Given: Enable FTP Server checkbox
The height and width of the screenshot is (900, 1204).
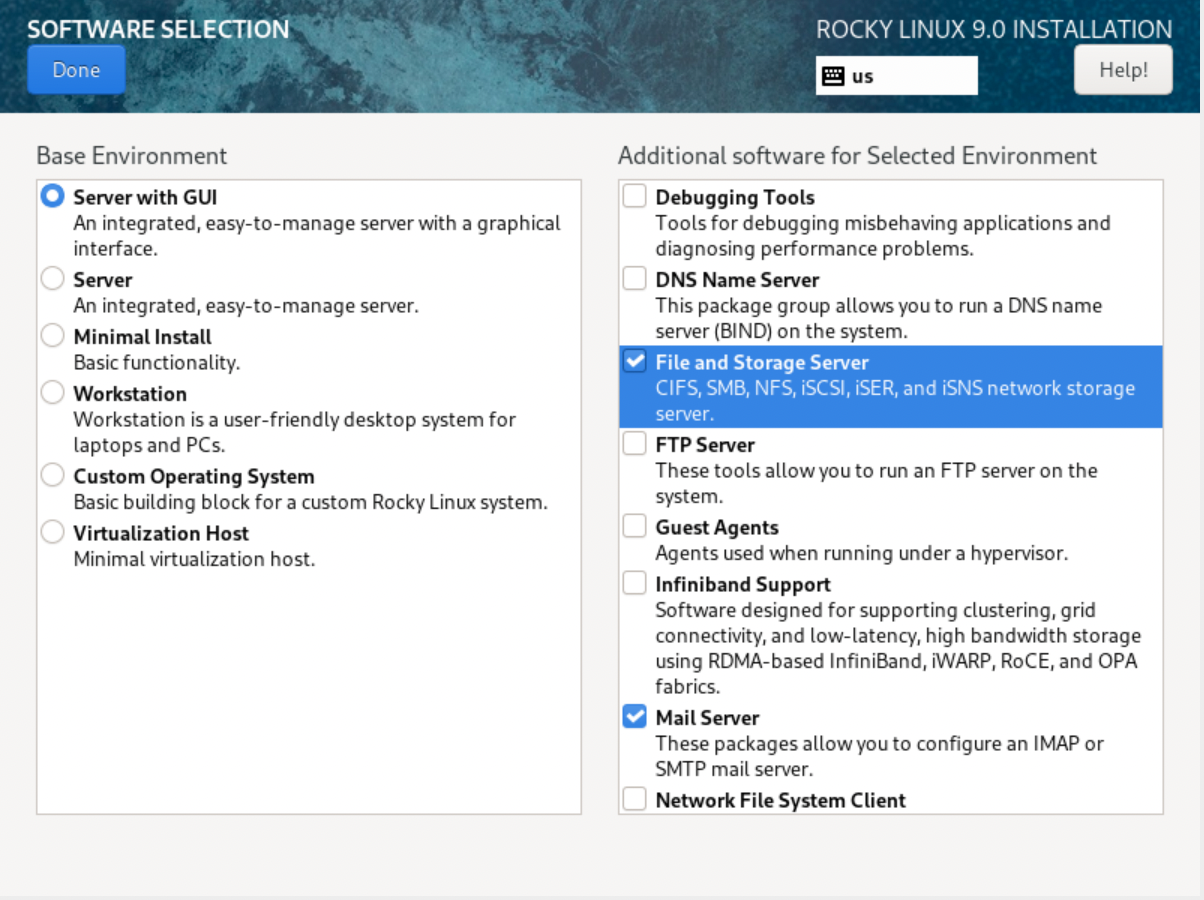Looking at the screenshot, I should click(634, 444).
